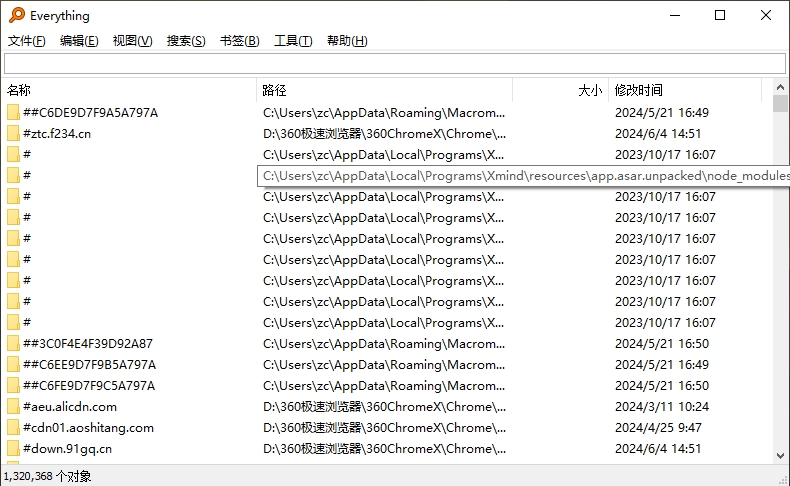Close the Everything window
The height and width of the screenshot is (486, 790).
[x=766, y=15]
